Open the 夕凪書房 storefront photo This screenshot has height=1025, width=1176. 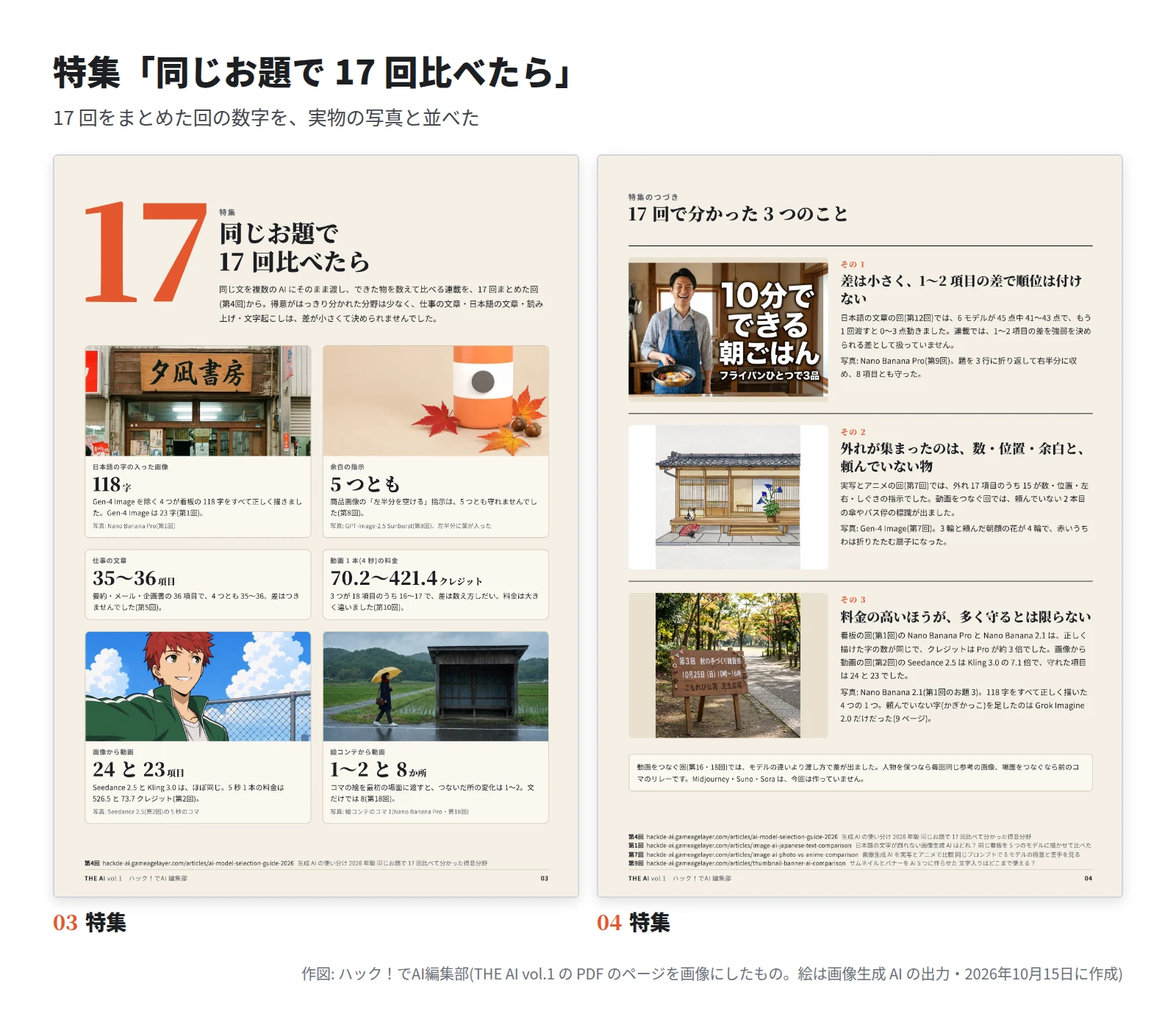click(198, 401)
